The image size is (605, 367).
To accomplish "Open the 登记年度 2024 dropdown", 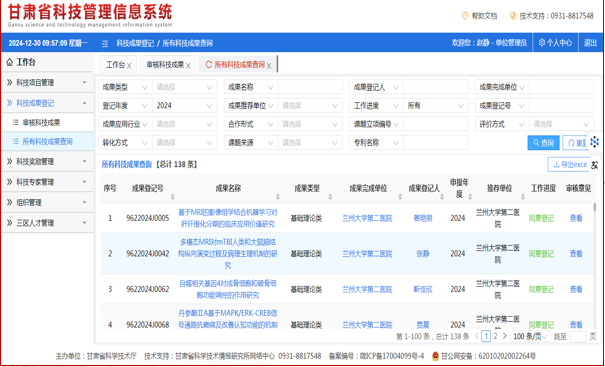I will click(x=184, y=106).
